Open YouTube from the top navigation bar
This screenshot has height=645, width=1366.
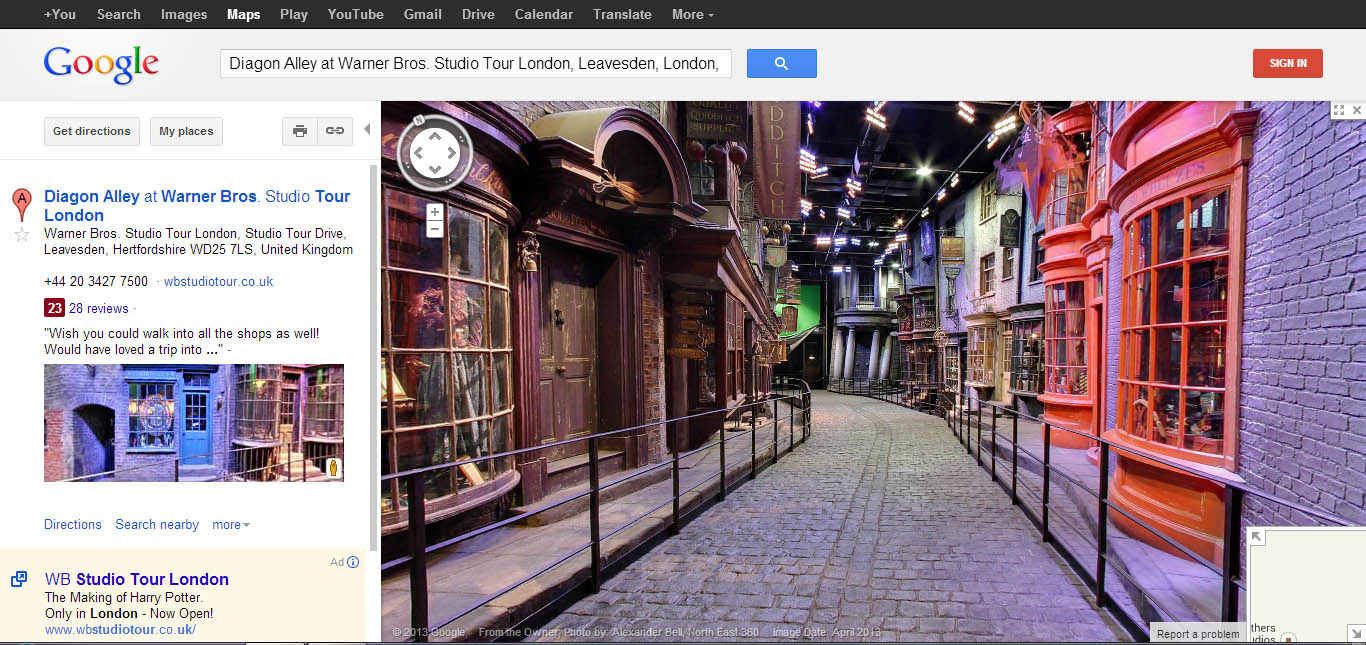click(x=355, y=14)
